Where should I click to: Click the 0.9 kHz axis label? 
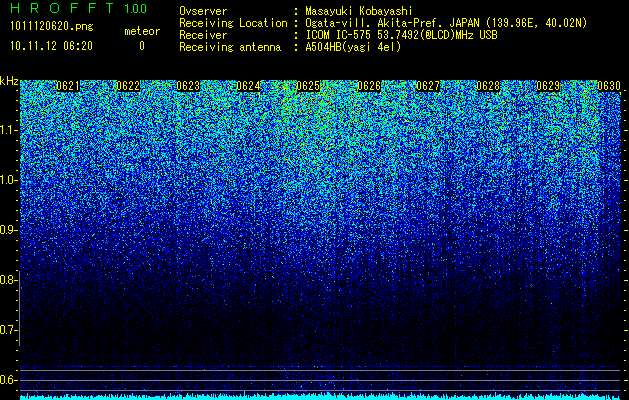7,230
